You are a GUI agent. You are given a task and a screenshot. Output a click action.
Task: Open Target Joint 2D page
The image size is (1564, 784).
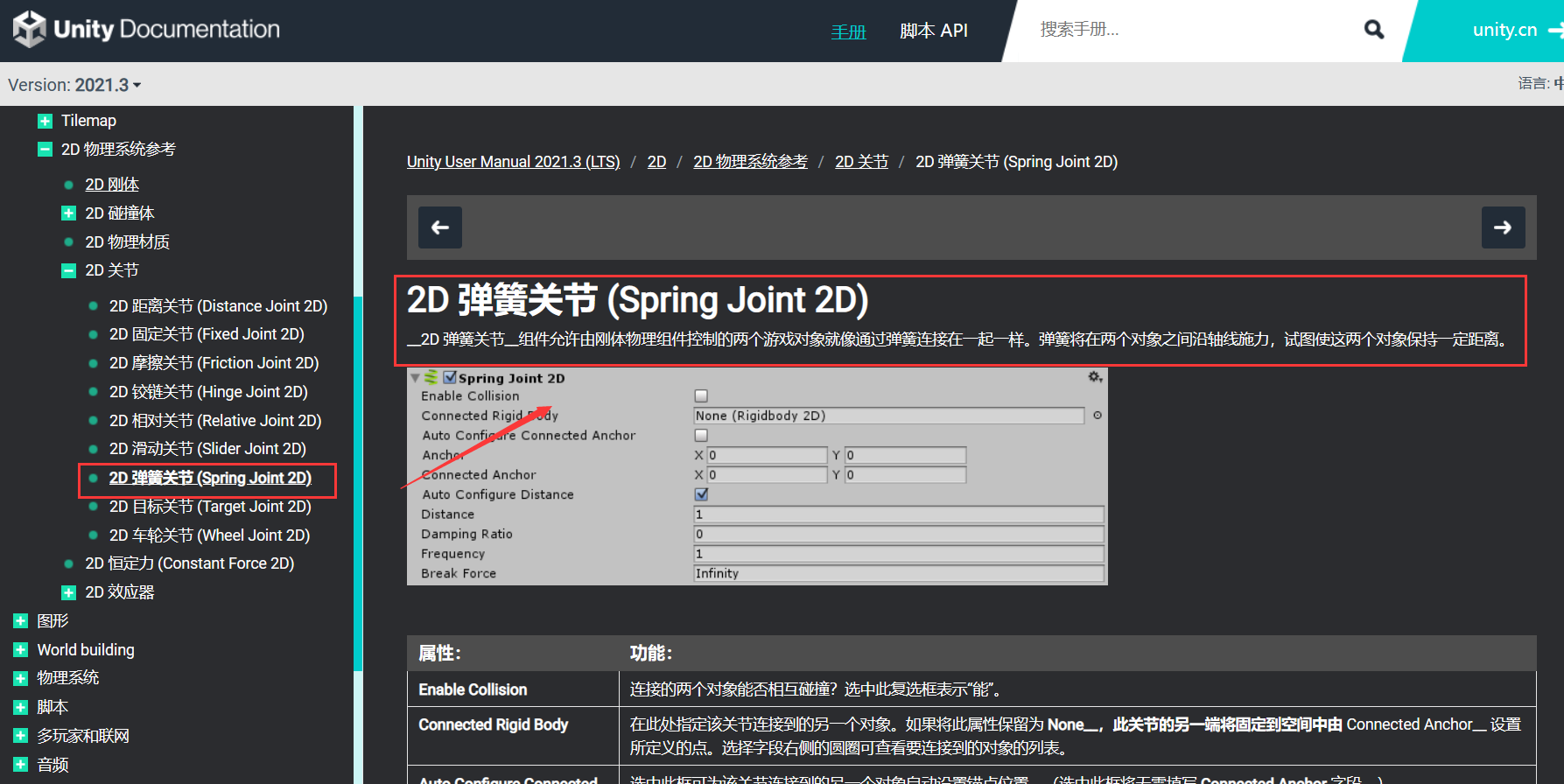pos(210,507)
